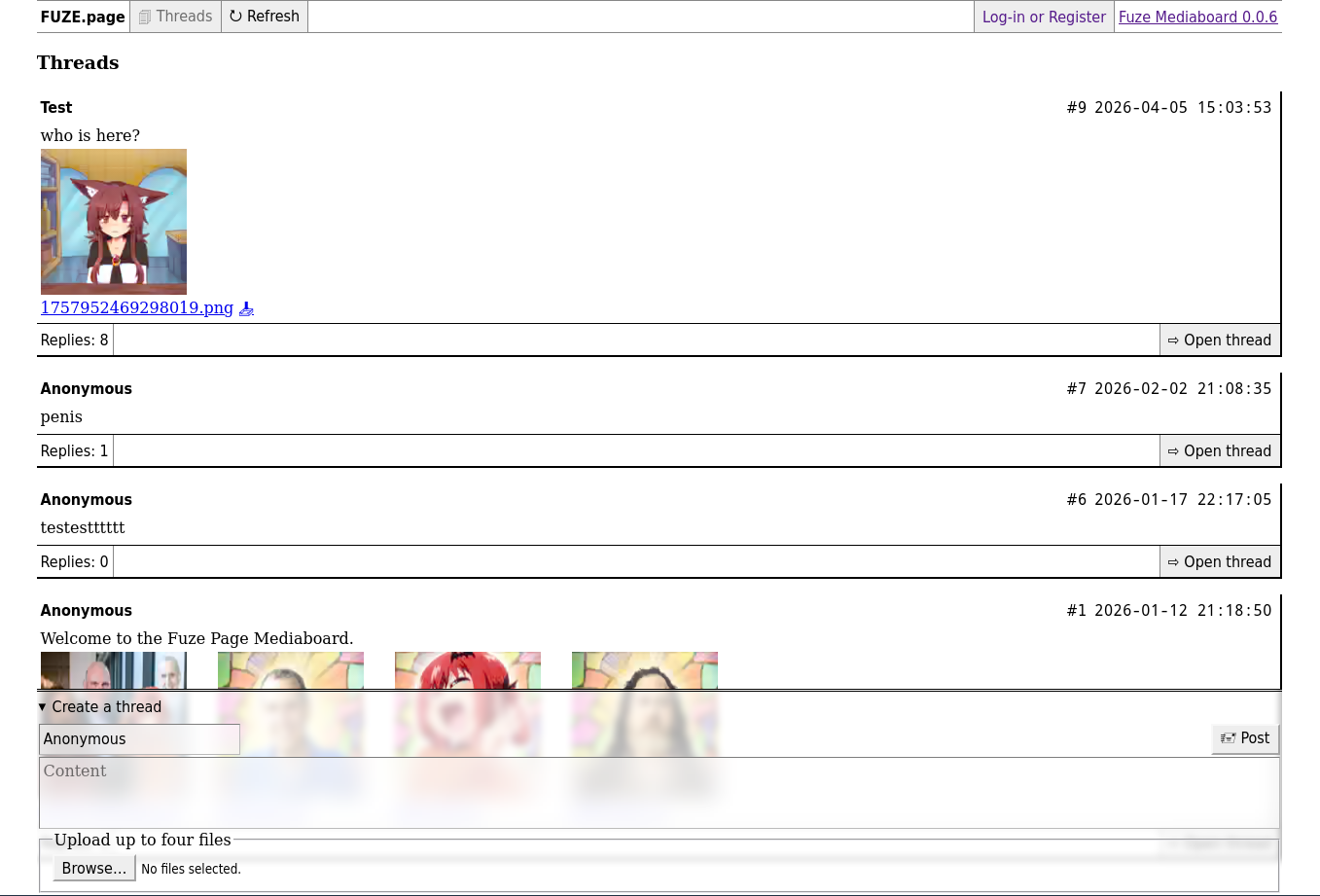Image resolution: width=1320 pixels, height=896 pixels.
Task: Open the 1757952469298019.png file link
Action: [x=137, y=307]
